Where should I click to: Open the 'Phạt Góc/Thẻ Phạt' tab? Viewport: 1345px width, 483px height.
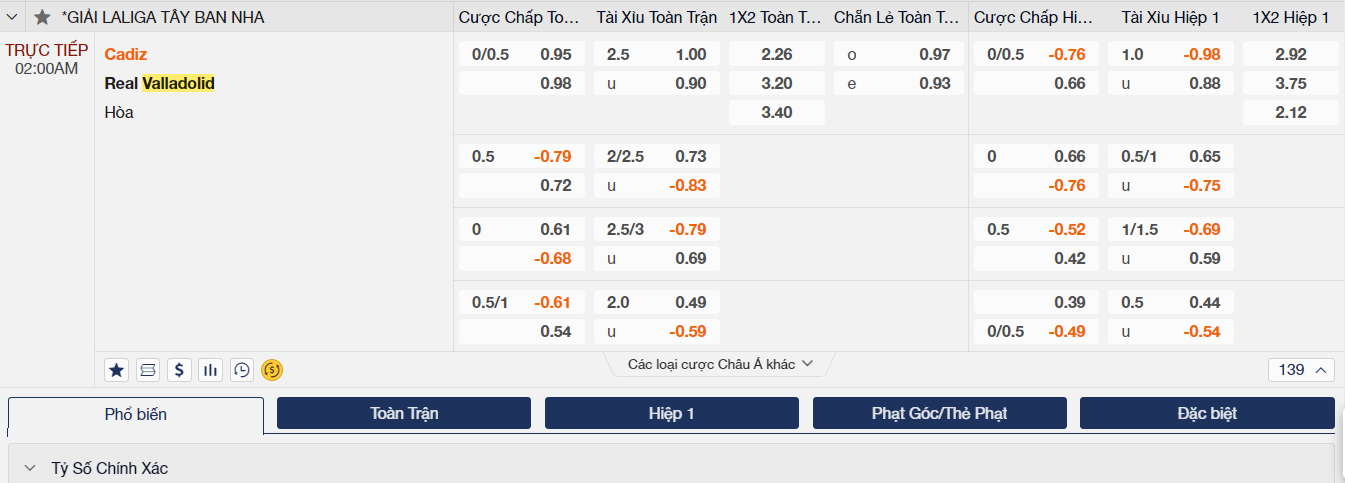tap(940, 413)
